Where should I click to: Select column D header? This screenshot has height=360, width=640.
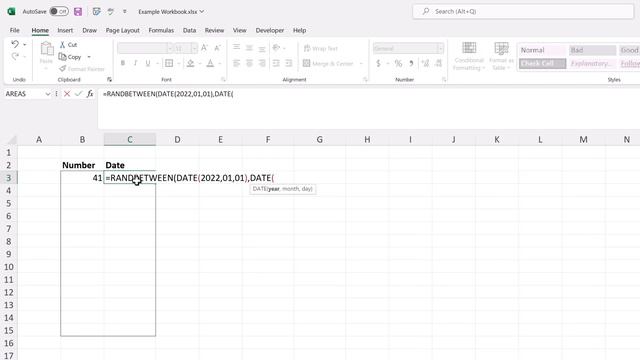pos(177,140)
